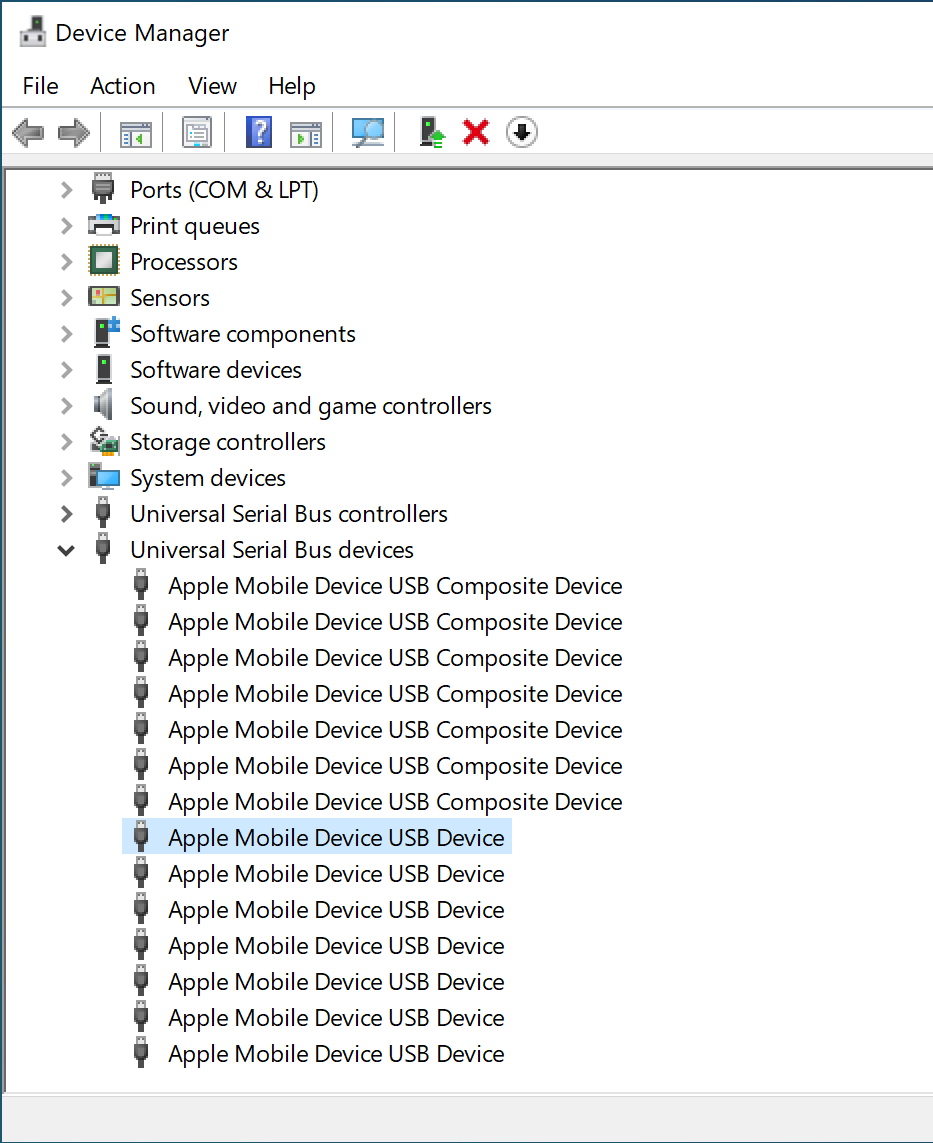This screenshot has height=1143, width=933.
Task: Open the View menu
Action: (212, 86)
